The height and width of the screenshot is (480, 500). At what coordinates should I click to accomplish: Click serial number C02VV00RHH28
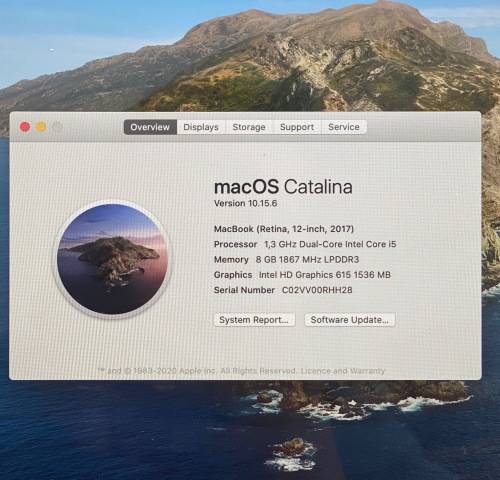[317, 290]
